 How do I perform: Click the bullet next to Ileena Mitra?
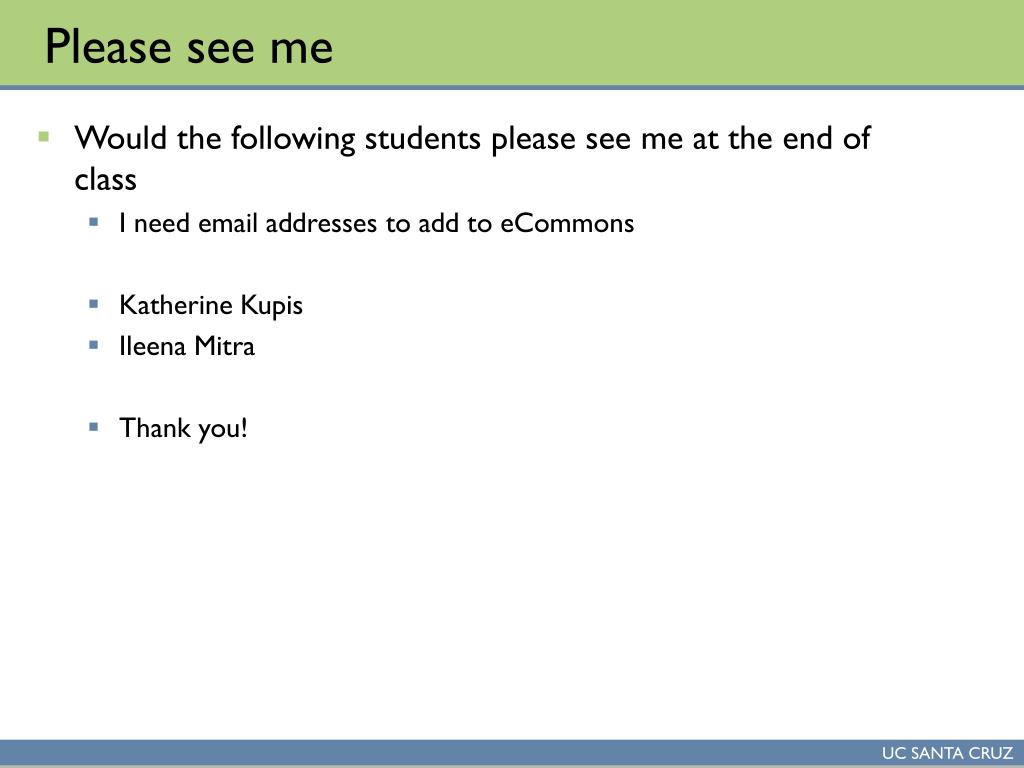94,345
